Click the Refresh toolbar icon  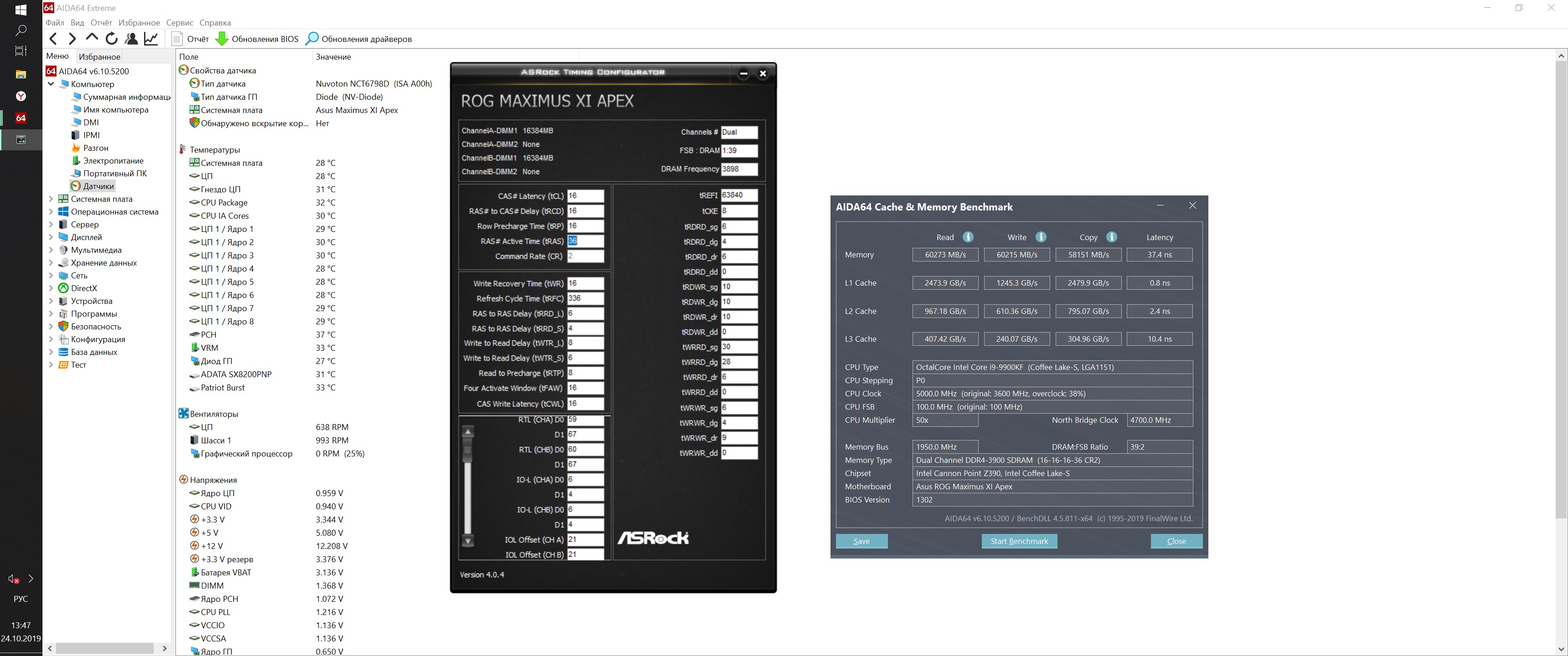tap(111, 39)
